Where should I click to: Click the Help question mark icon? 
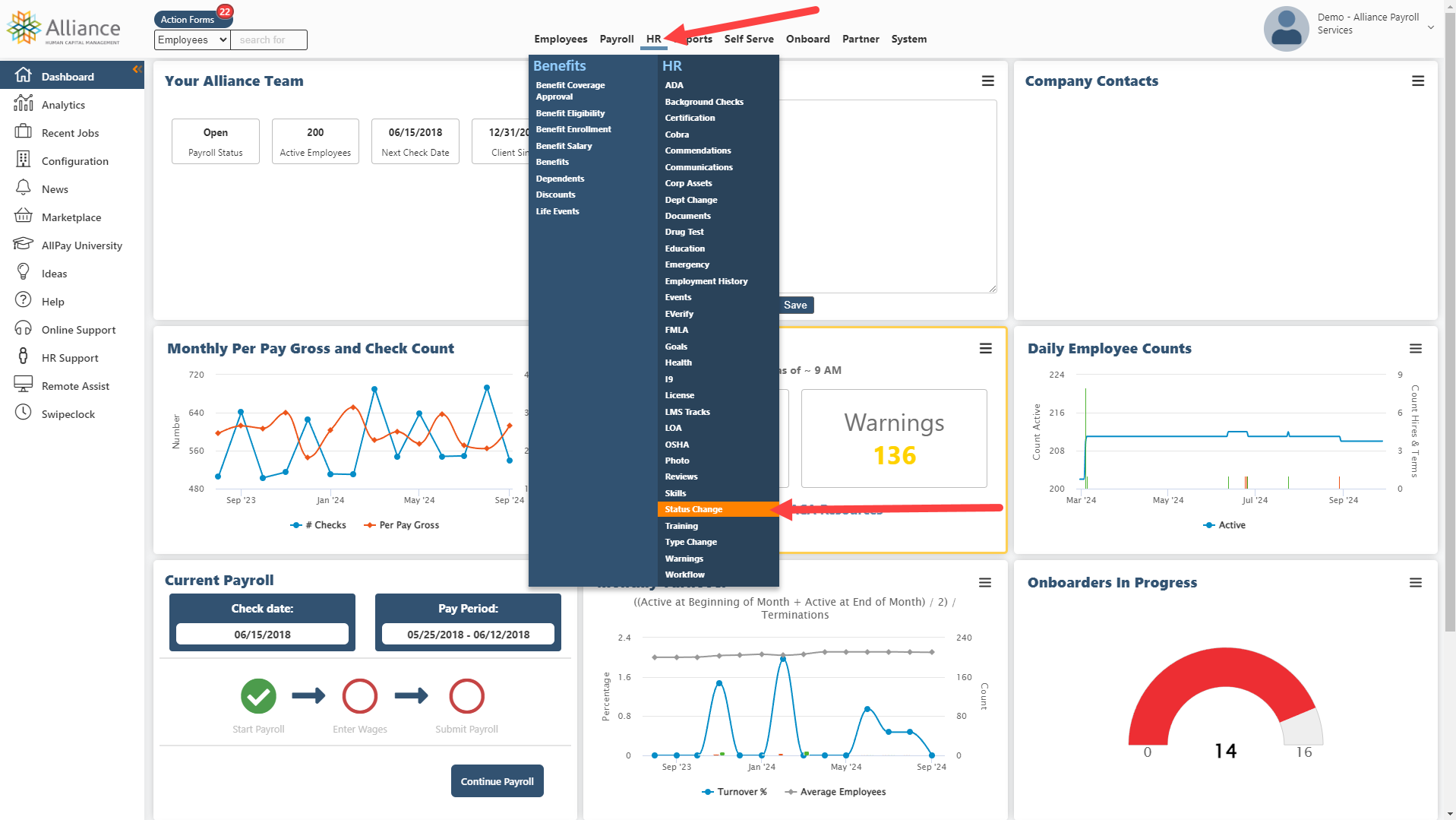tap(24, 300)
